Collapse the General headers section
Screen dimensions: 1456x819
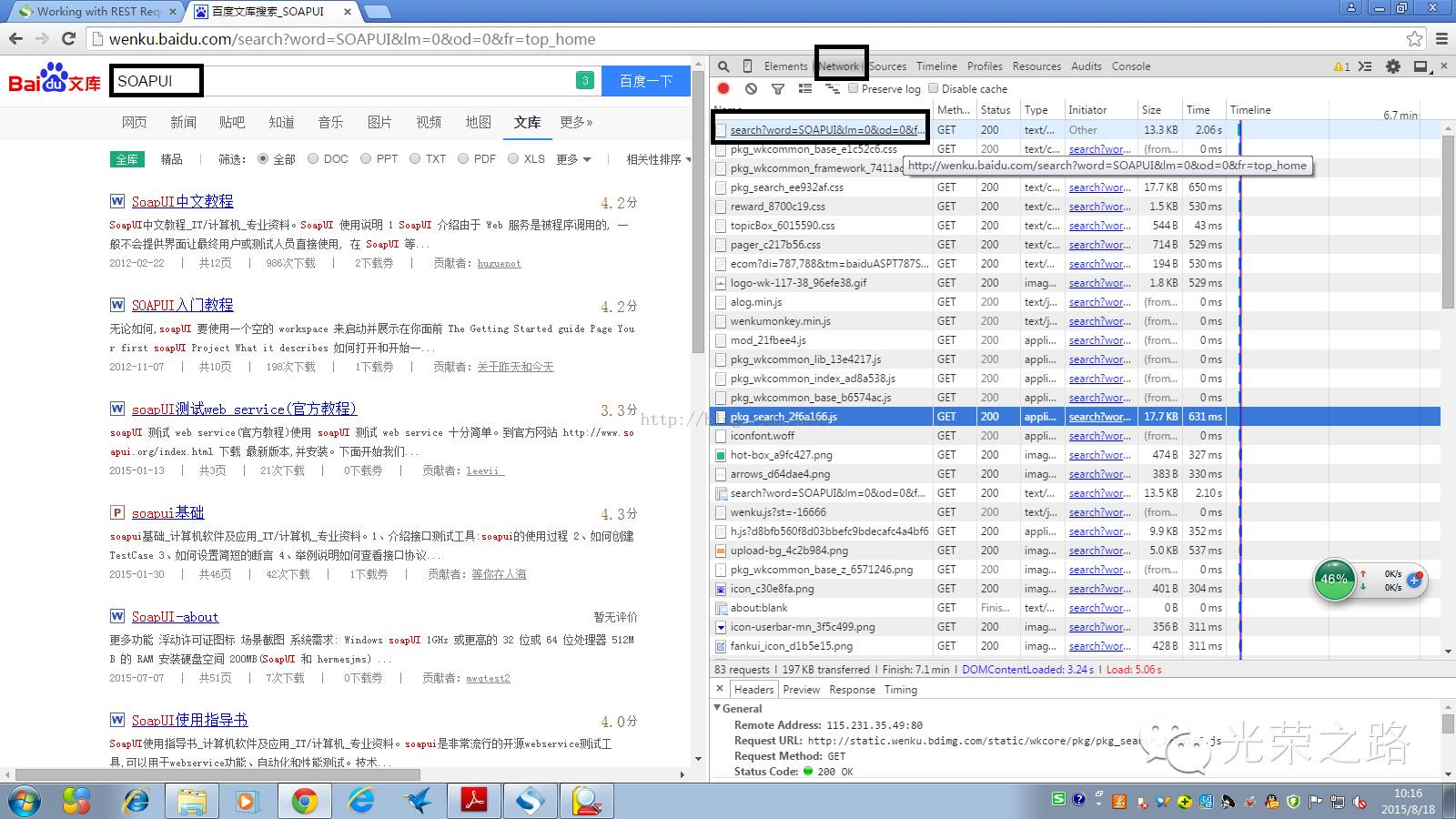pyautogui.click(x=717, y=707)
